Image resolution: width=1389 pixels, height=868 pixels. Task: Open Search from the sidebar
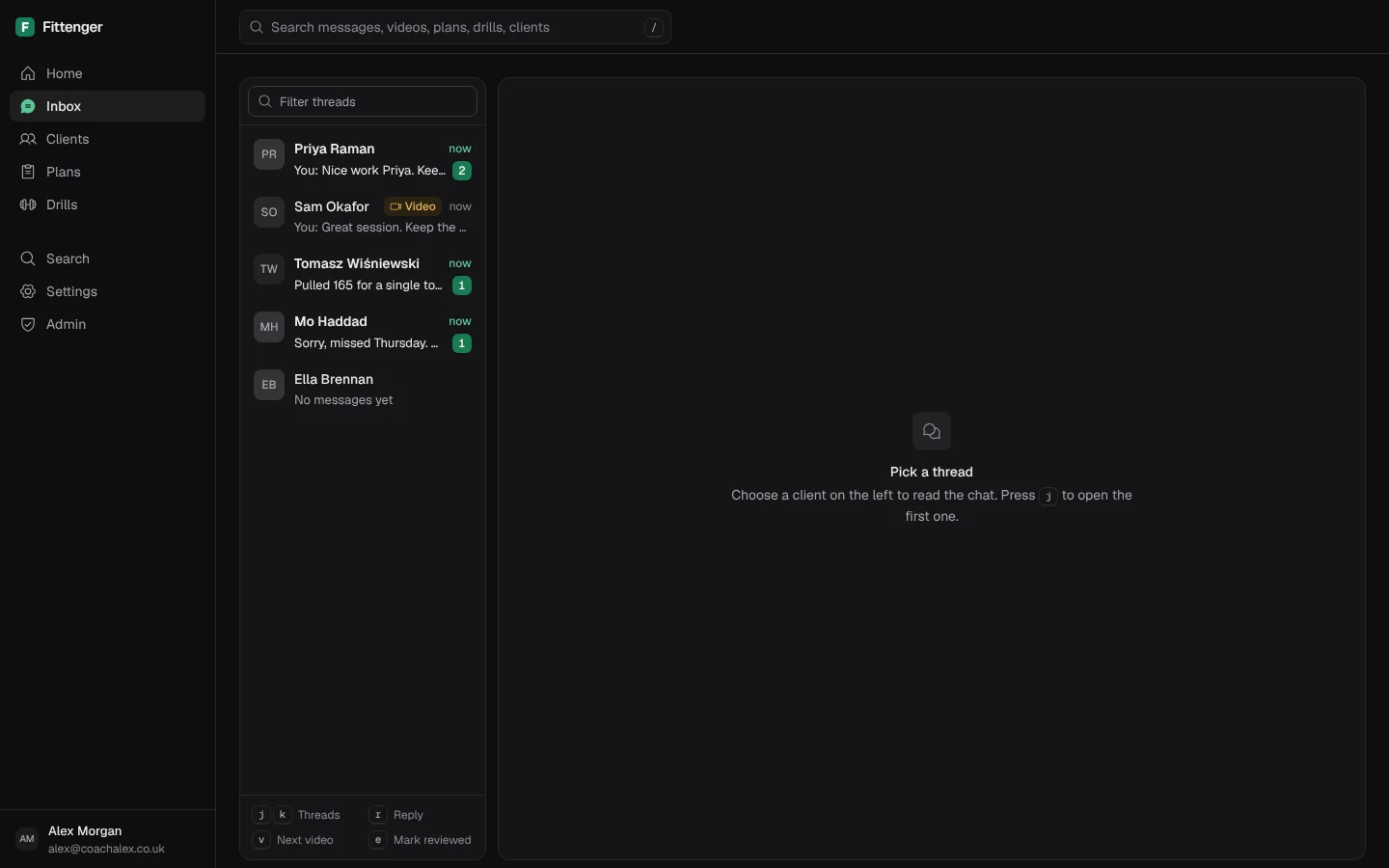(x=107, y=258)
